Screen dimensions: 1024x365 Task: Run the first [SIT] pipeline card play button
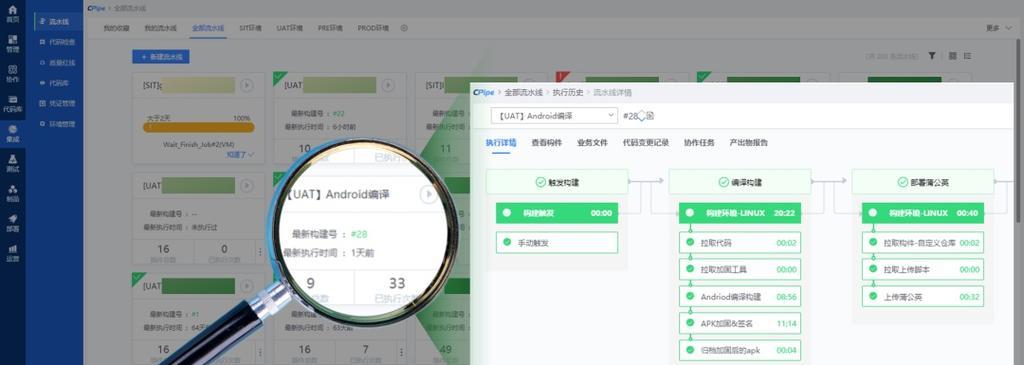[x=246, y=85]
